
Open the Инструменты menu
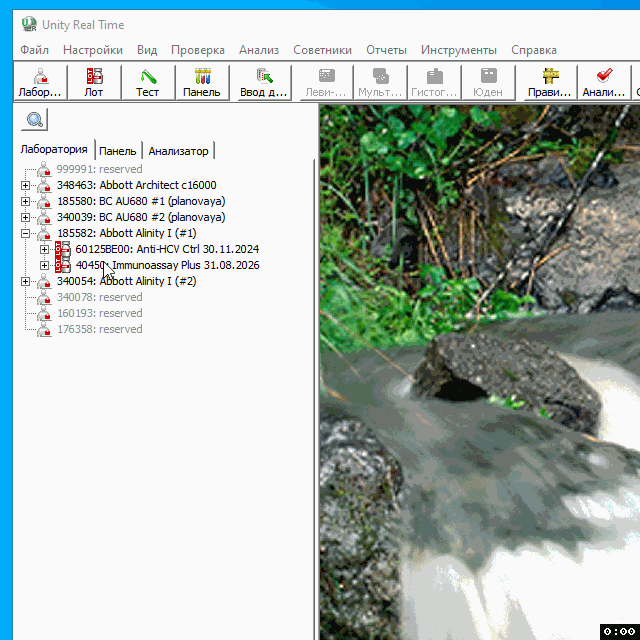tap(458, 50)
